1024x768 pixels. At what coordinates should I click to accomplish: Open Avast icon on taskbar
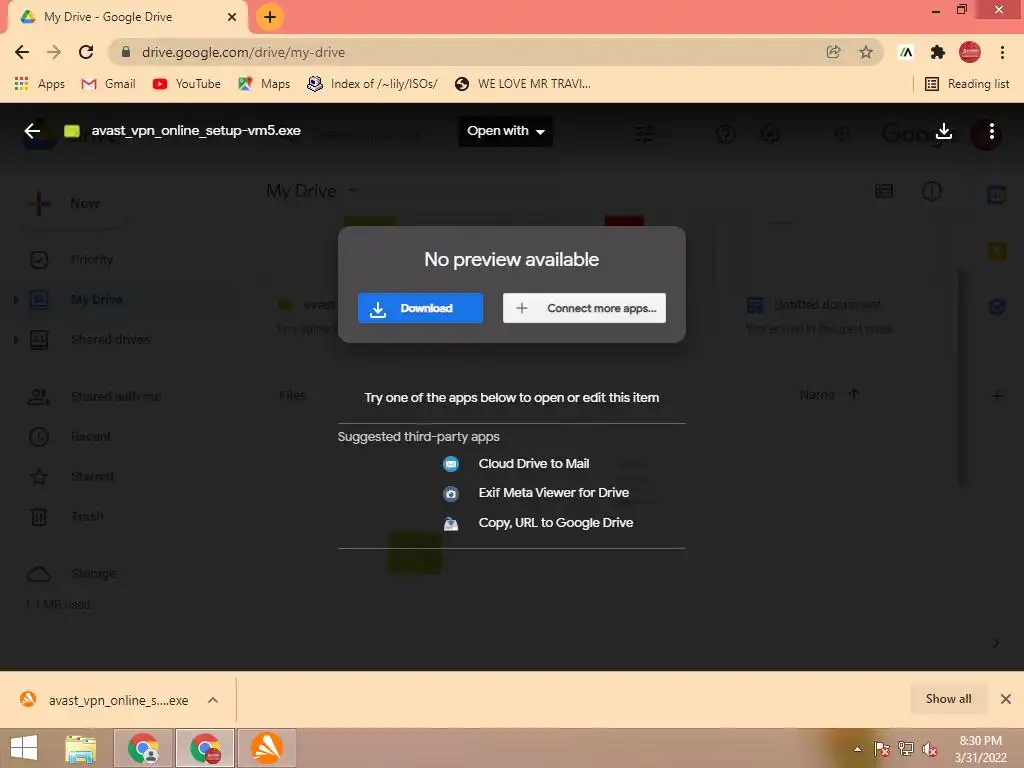(x=266, y=748)
